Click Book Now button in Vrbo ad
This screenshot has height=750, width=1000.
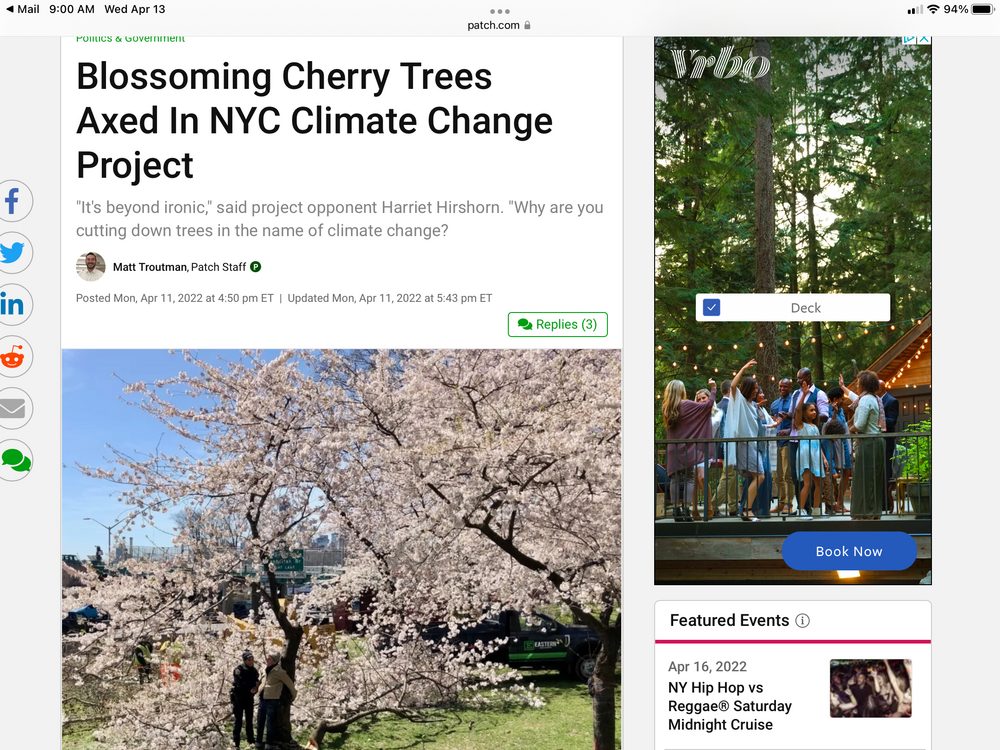849,551
